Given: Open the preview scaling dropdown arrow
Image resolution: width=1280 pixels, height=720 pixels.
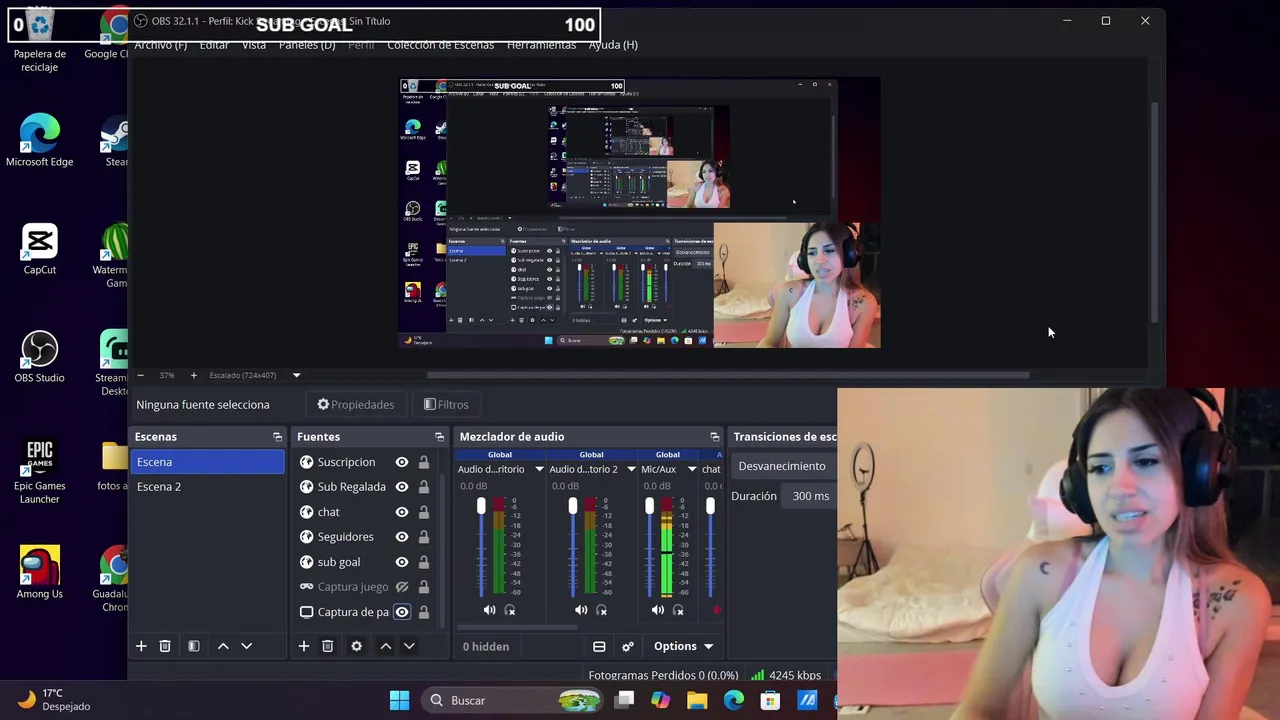Looking at the screenshot, I should coord(296,375).
